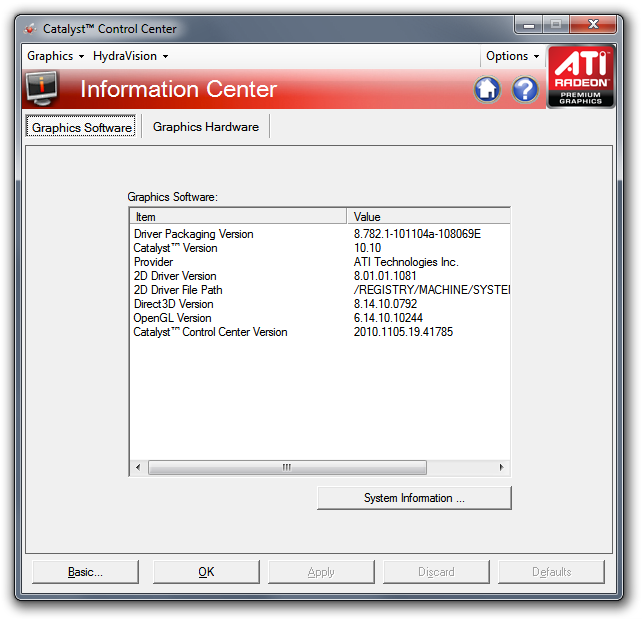Image resolution: width=642 pixels, height=619 pixels.
Task: Open the Options dropdown menu
Action: [x=512, y=56]
